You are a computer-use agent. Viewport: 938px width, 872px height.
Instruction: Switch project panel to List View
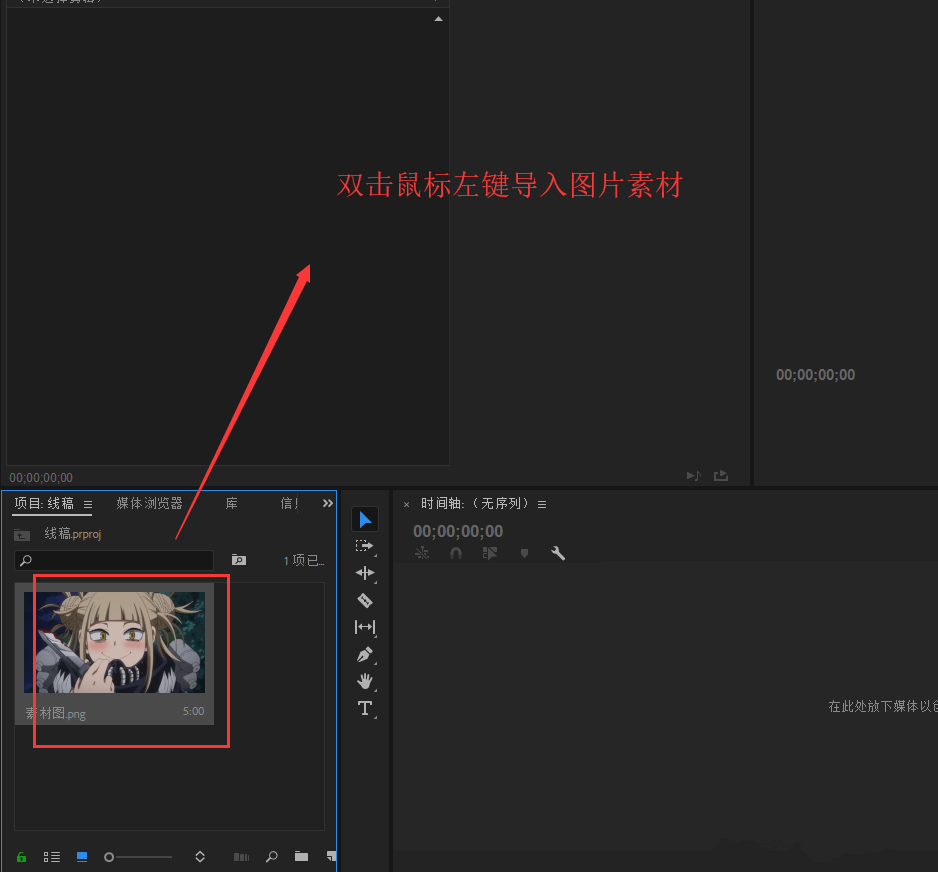pyautogui.click(x=51, y=857)
